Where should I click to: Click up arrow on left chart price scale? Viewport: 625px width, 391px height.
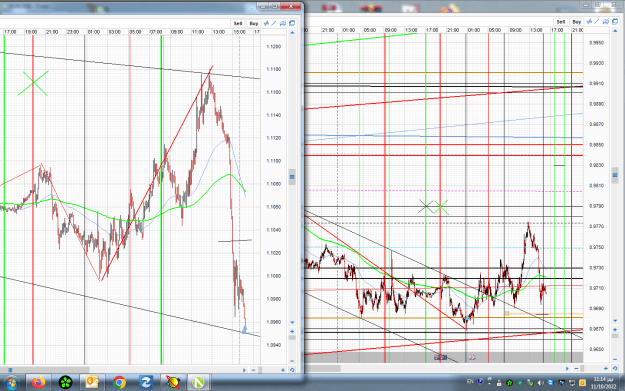(x=292, y=33)
